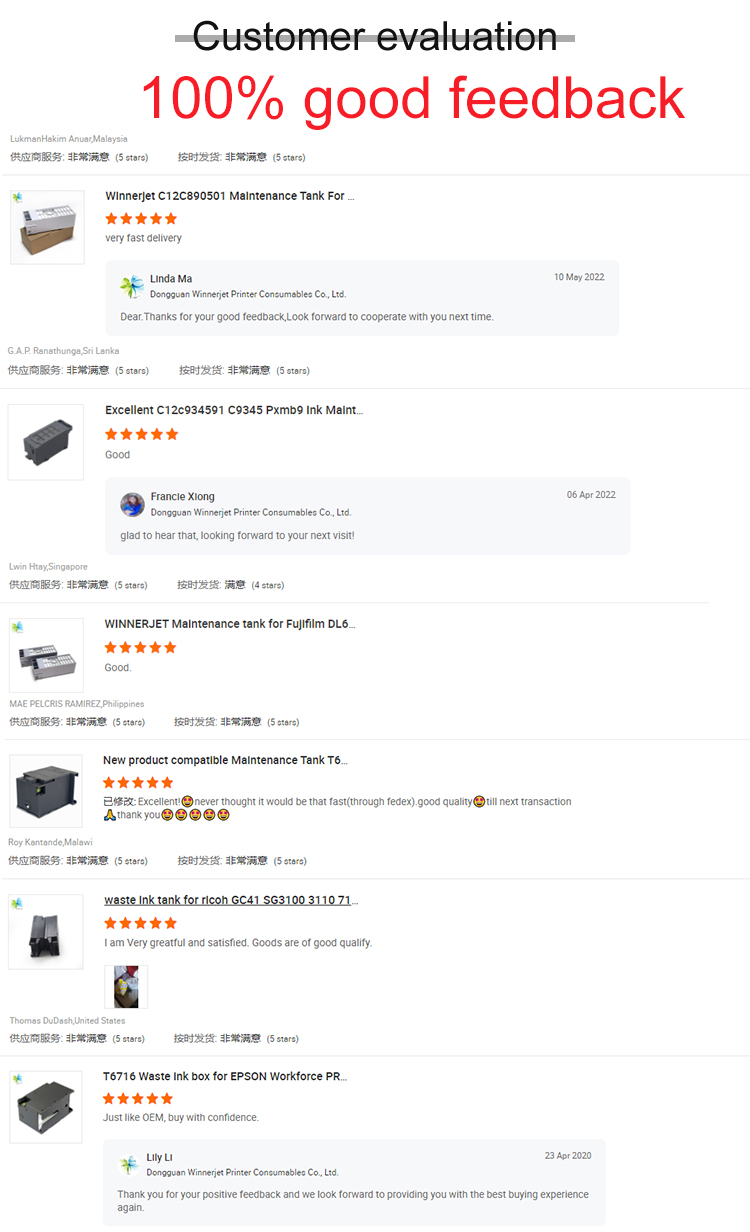This screenshot has width=750, height=1232.
Task: Click Linda Ma's avatar icon
Action: pyautogui.click(x=132, y=287)
